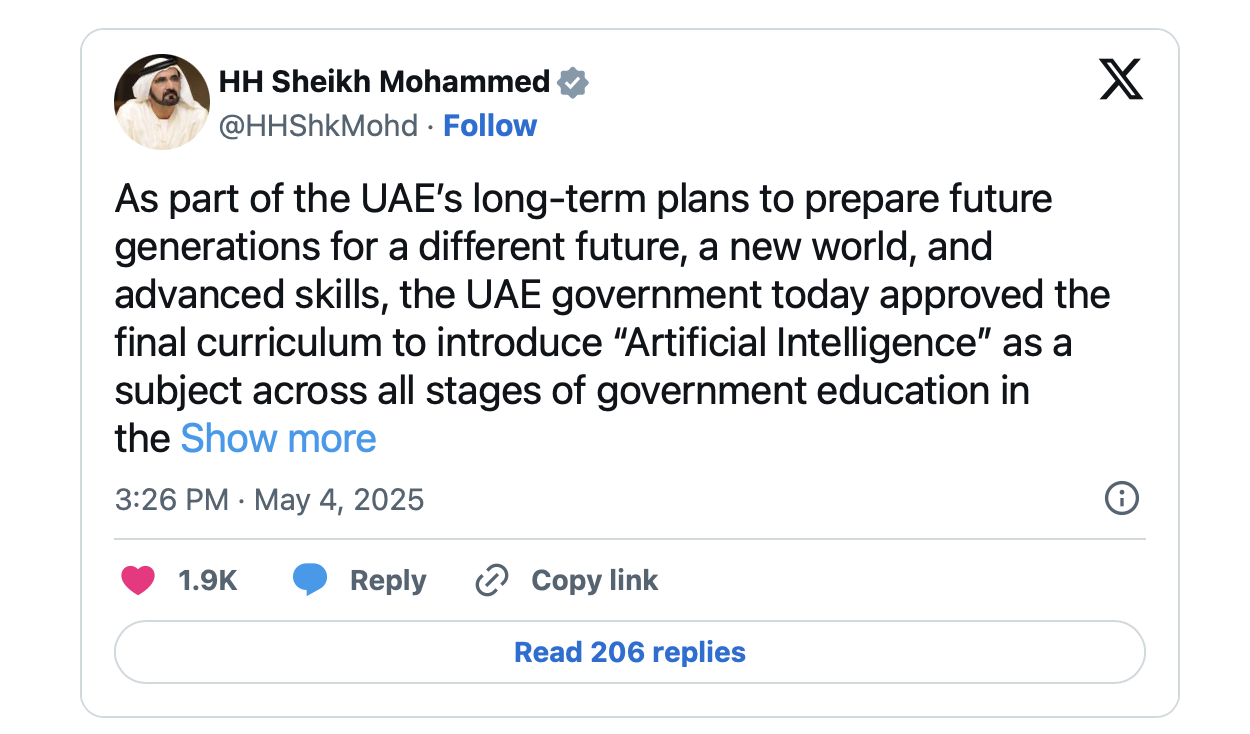Click the blue verified badge

(572, 81)
